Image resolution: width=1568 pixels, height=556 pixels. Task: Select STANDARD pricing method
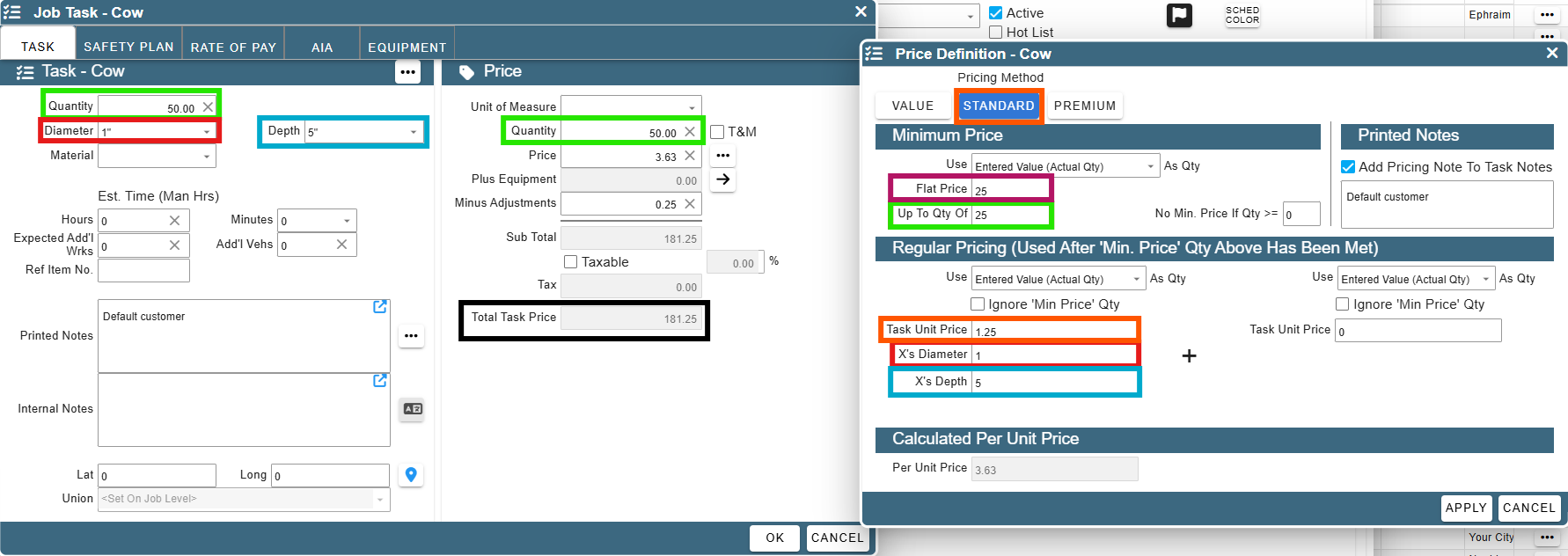[999, 106]
